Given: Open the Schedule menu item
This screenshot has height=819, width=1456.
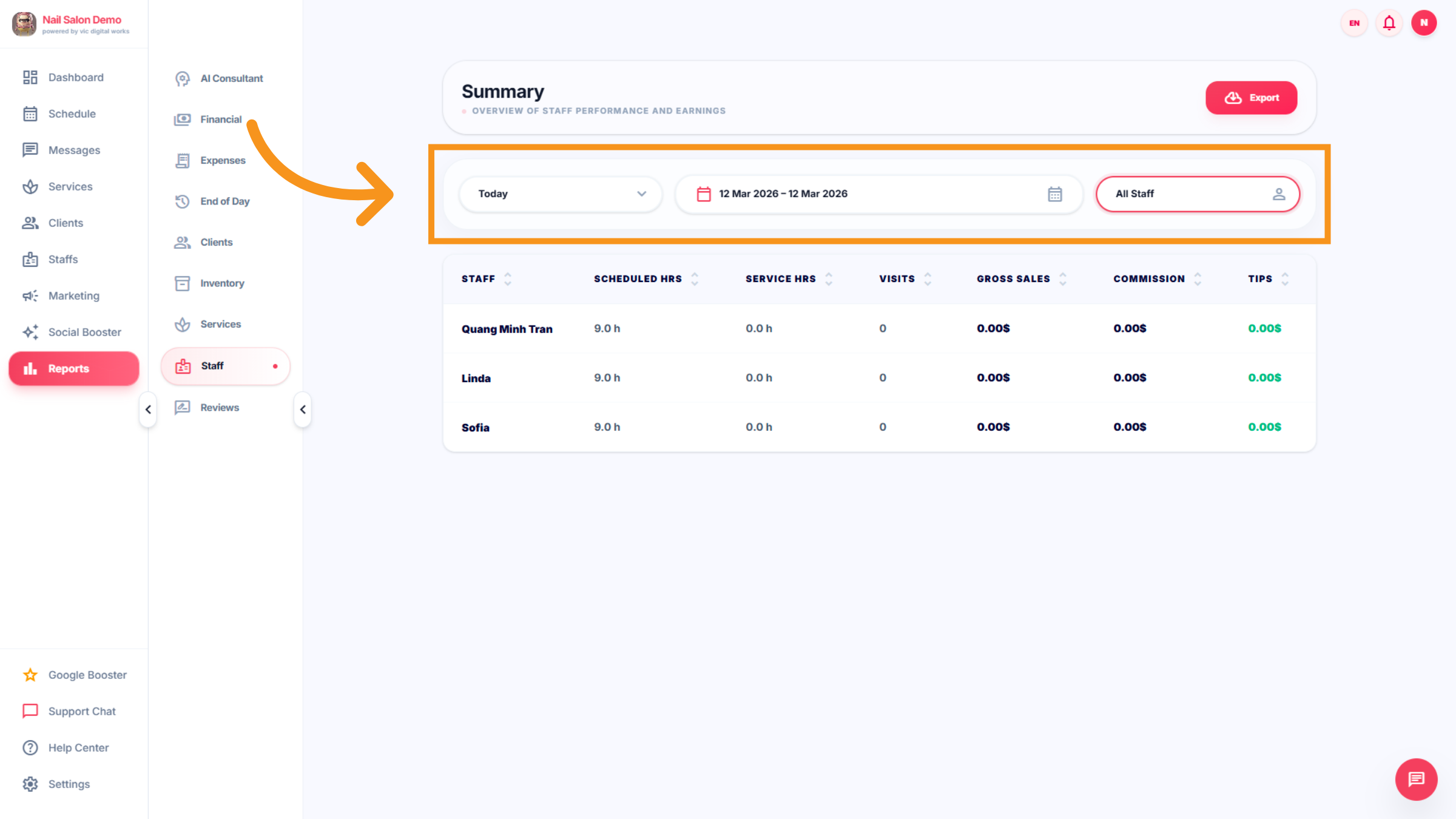Looking at the screenshot, I should [x=72, y=113].
